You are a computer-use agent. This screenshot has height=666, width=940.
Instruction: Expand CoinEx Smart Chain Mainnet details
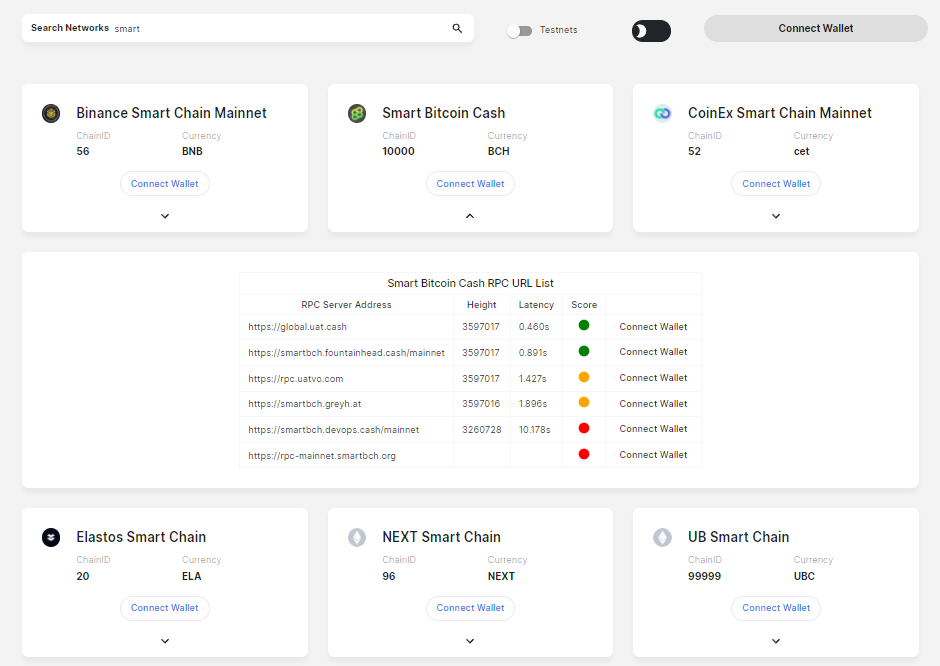tap(776, 216)
